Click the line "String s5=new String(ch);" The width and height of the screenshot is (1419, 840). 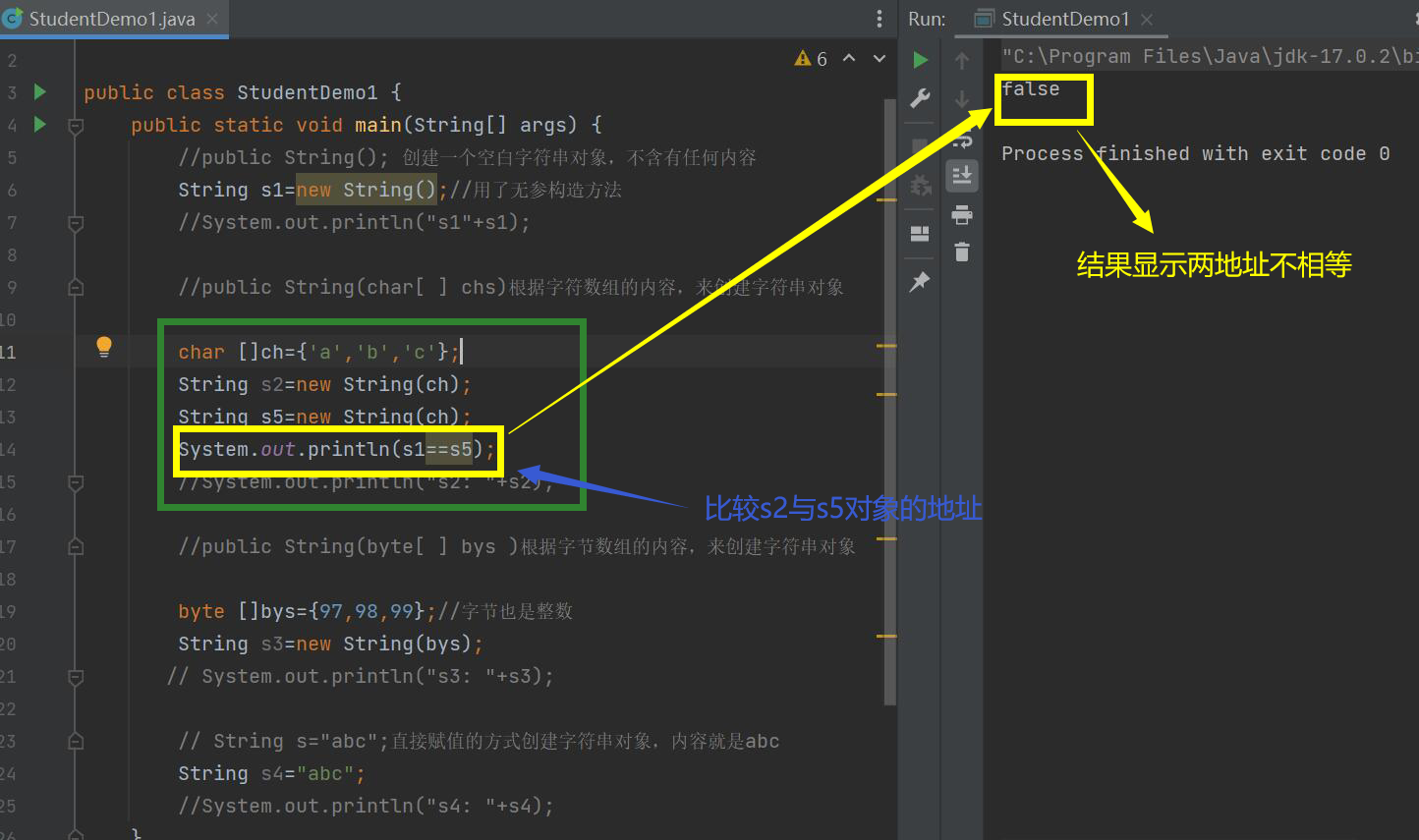[324, 417]
